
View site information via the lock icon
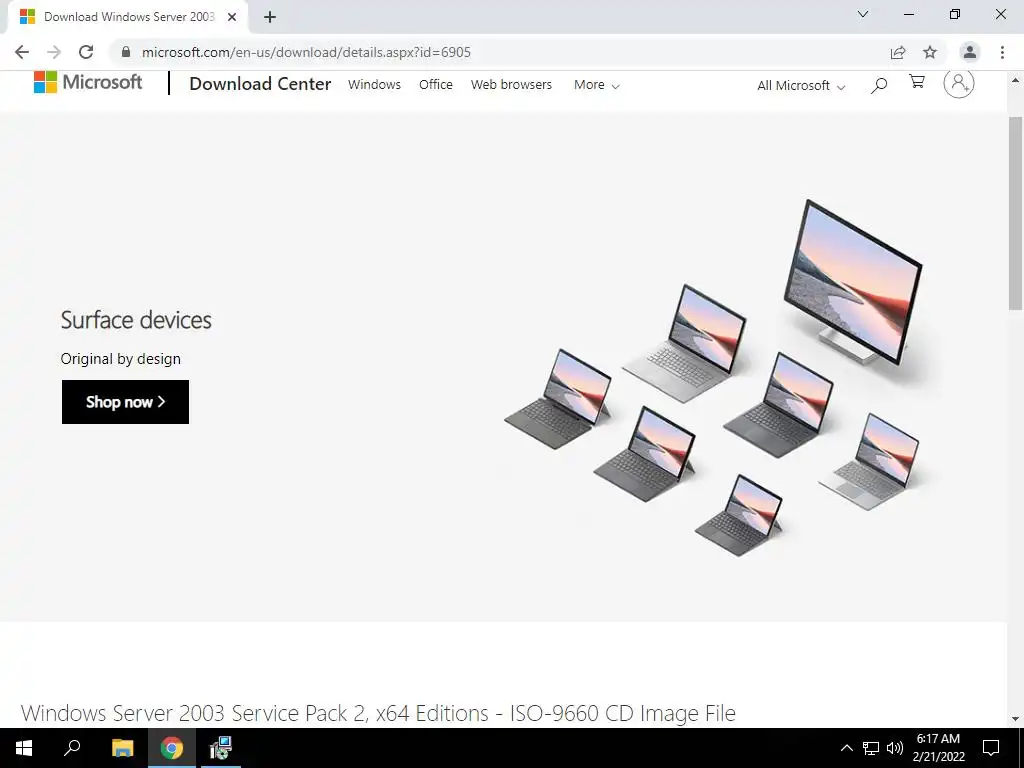pyautogui.click(x=126, y=52)
